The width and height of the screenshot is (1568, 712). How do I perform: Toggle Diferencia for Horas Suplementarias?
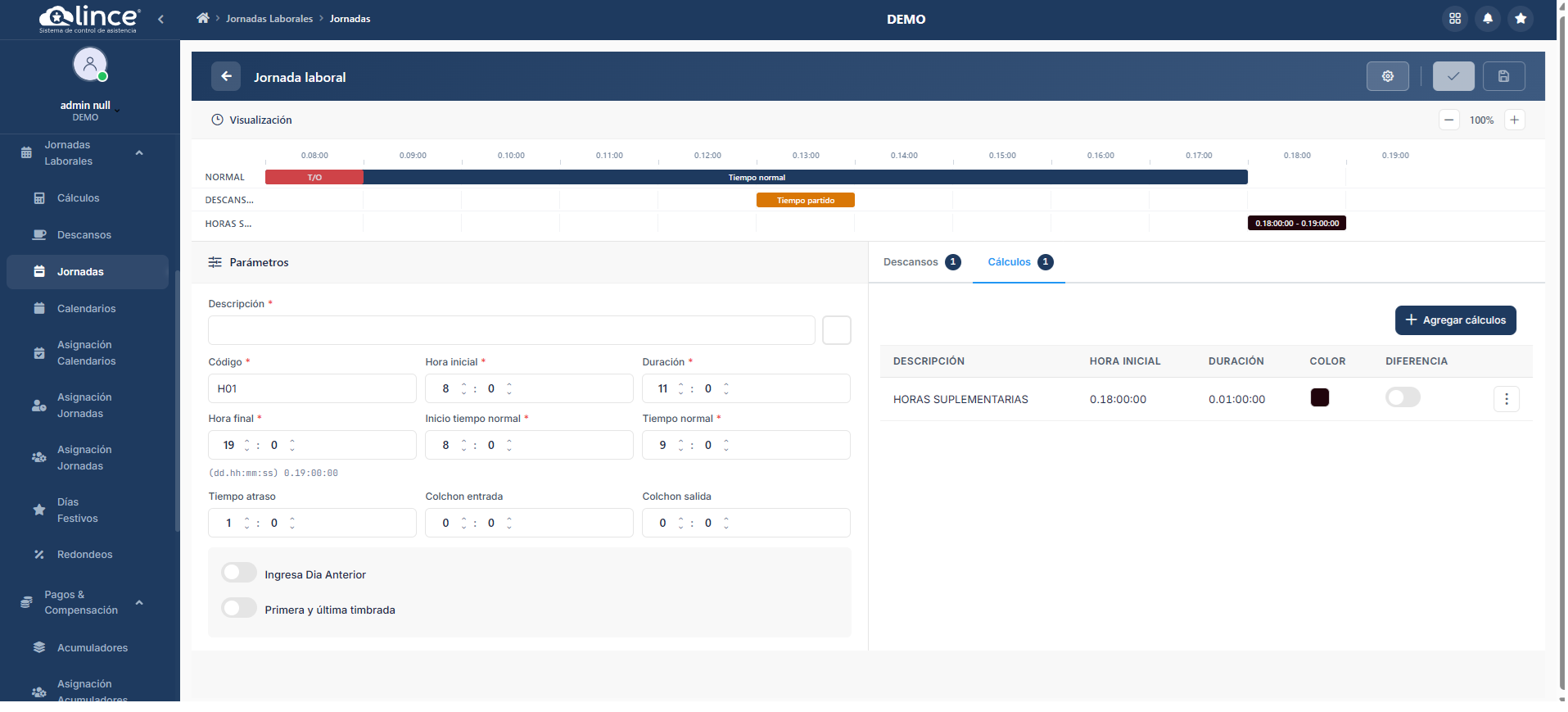click(x=1402, y=397)
